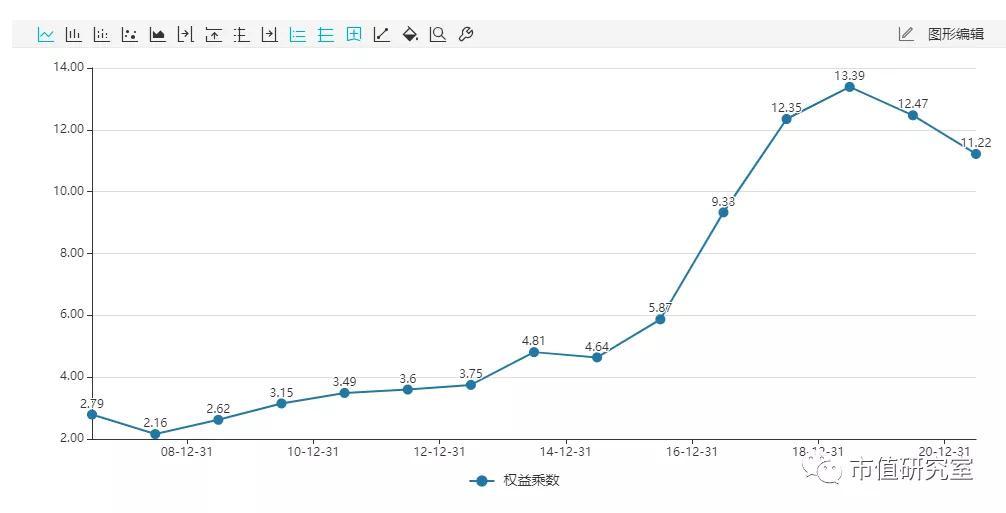Click the boxed right-arrow axis icon

pyautogui.click(x=269, y=35)
